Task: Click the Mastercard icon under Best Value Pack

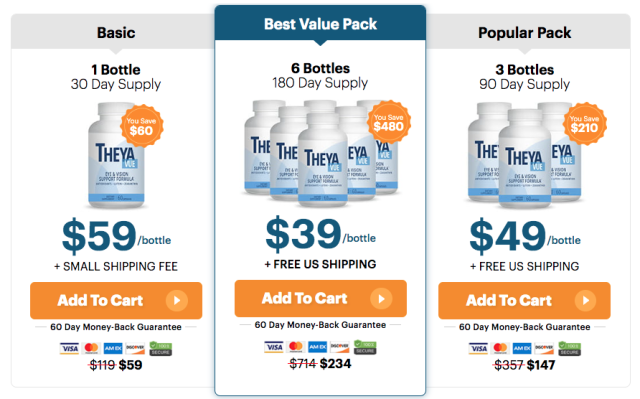Action: coord(296,347)
